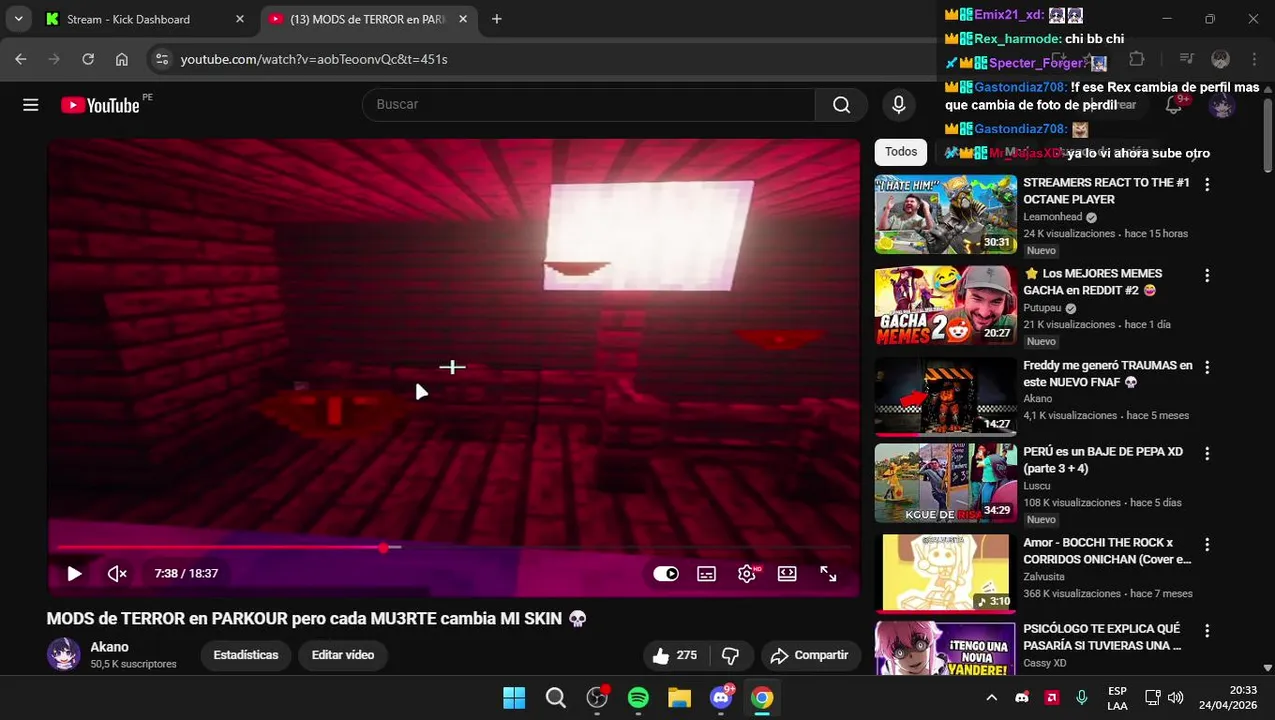The height and width of the screenshot is (720, 1275).
Task: Click the address bar URL
Action: (x=314, y=59)
